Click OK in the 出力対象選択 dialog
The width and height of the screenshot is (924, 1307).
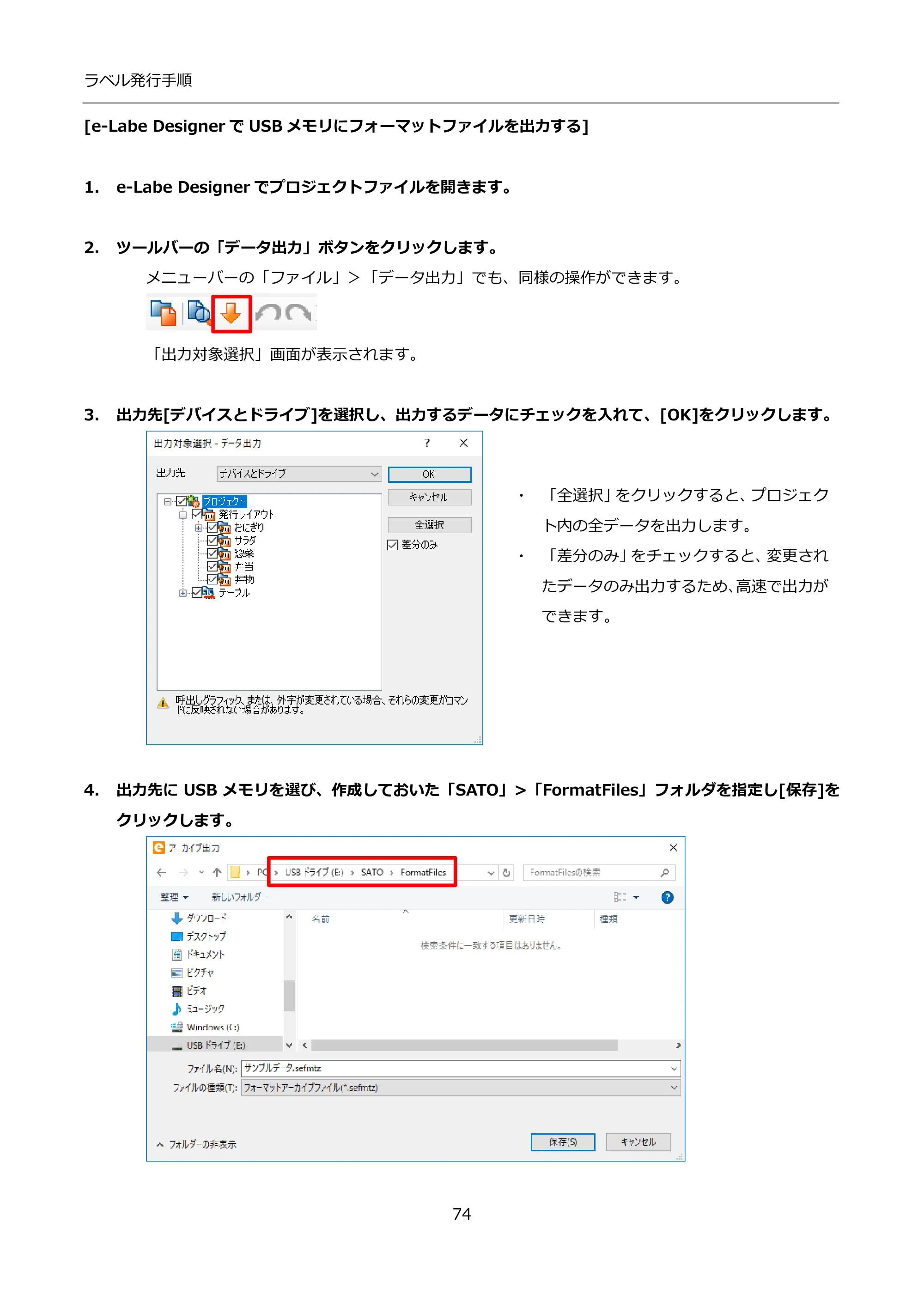click(x=429, y=474)
